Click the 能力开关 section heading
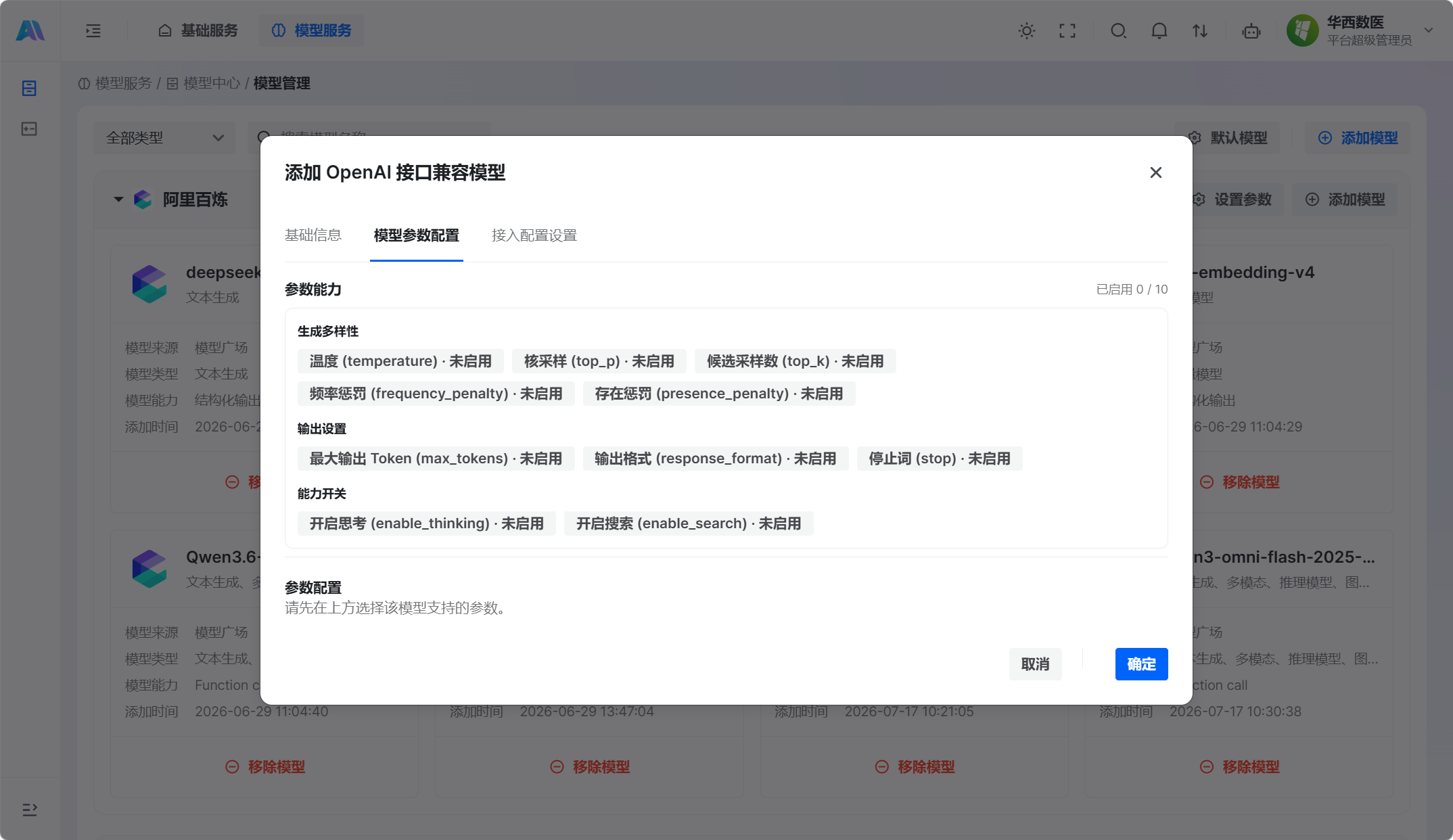Image resolution: width=1453 pixels, height=840 pixels. [x=322, y=494]
